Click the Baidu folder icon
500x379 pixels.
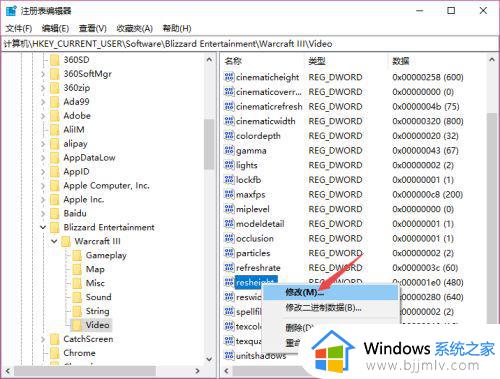54,213
